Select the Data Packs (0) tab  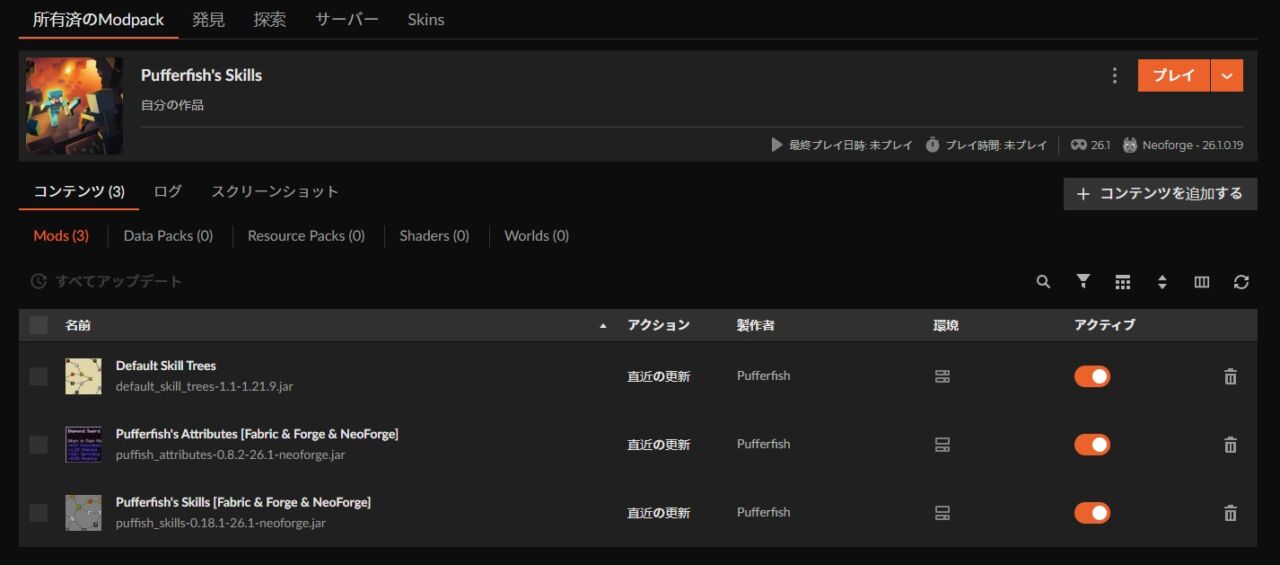coord(168,236)
